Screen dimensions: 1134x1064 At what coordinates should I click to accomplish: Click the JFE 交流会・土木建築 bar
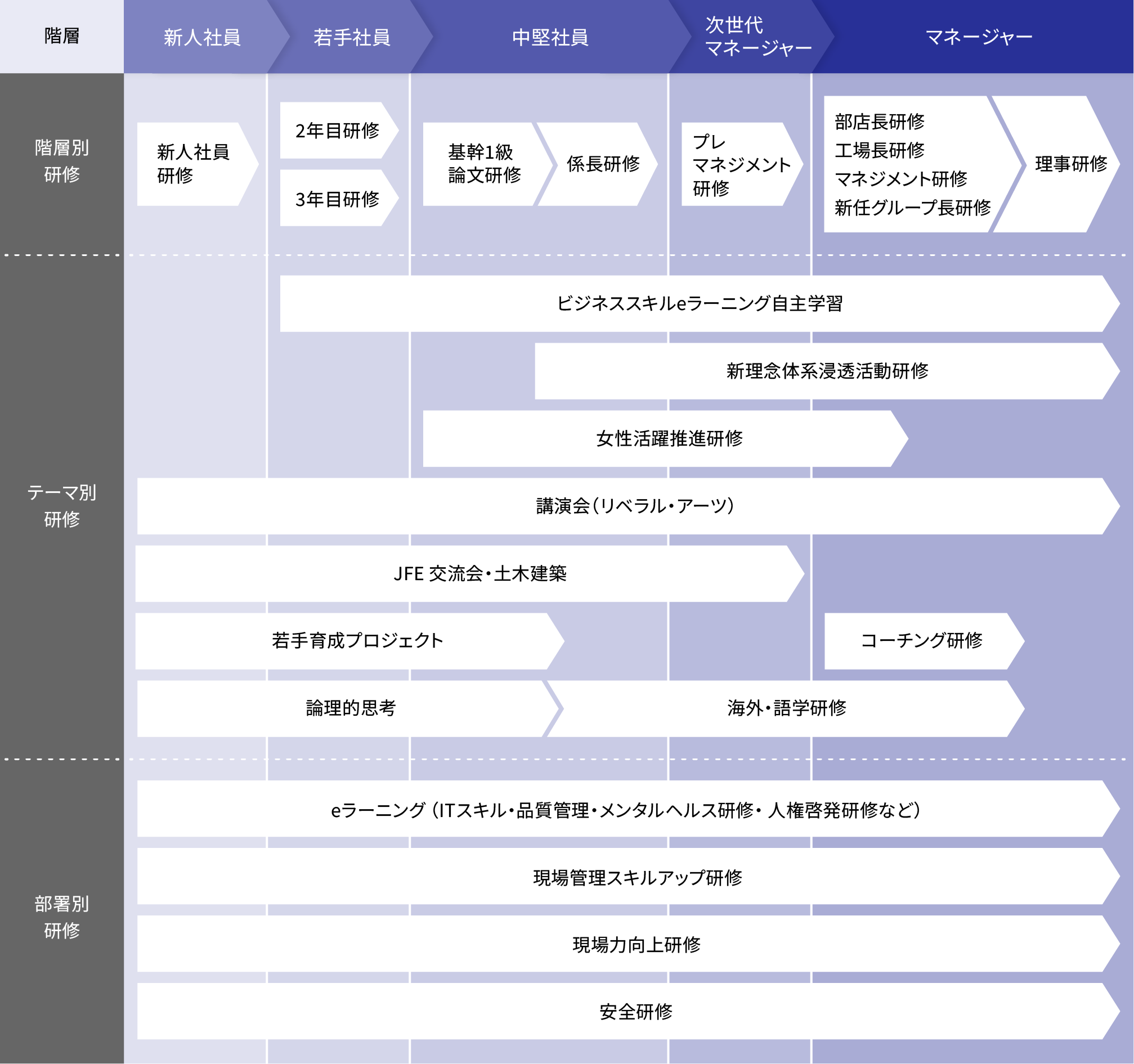tap(469, 573)
